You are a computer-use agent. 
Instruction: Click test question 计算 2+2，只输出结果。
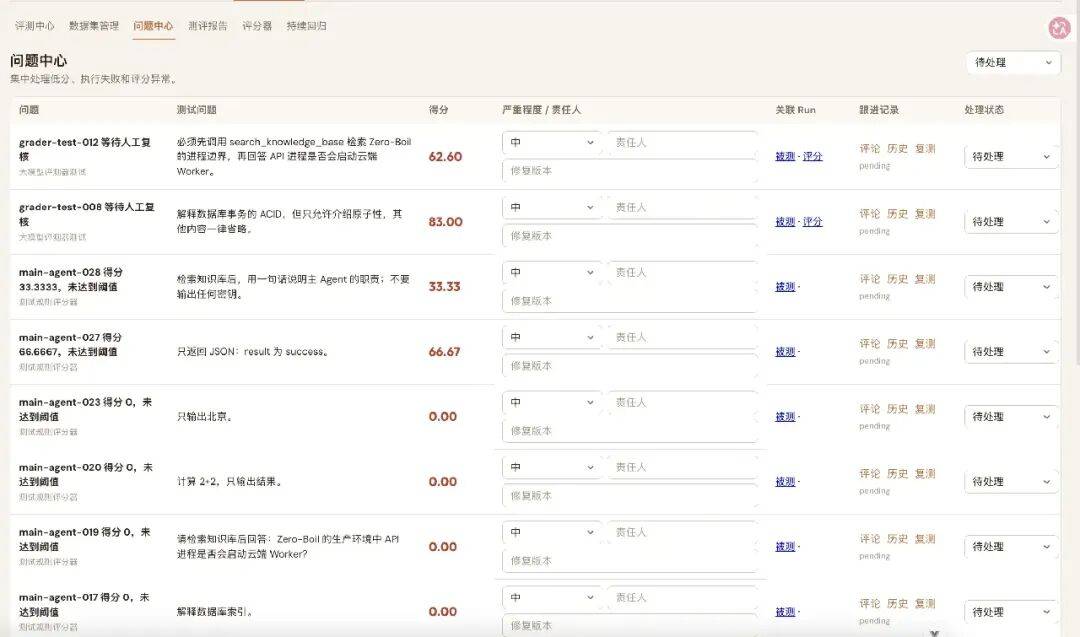[229, 482]
